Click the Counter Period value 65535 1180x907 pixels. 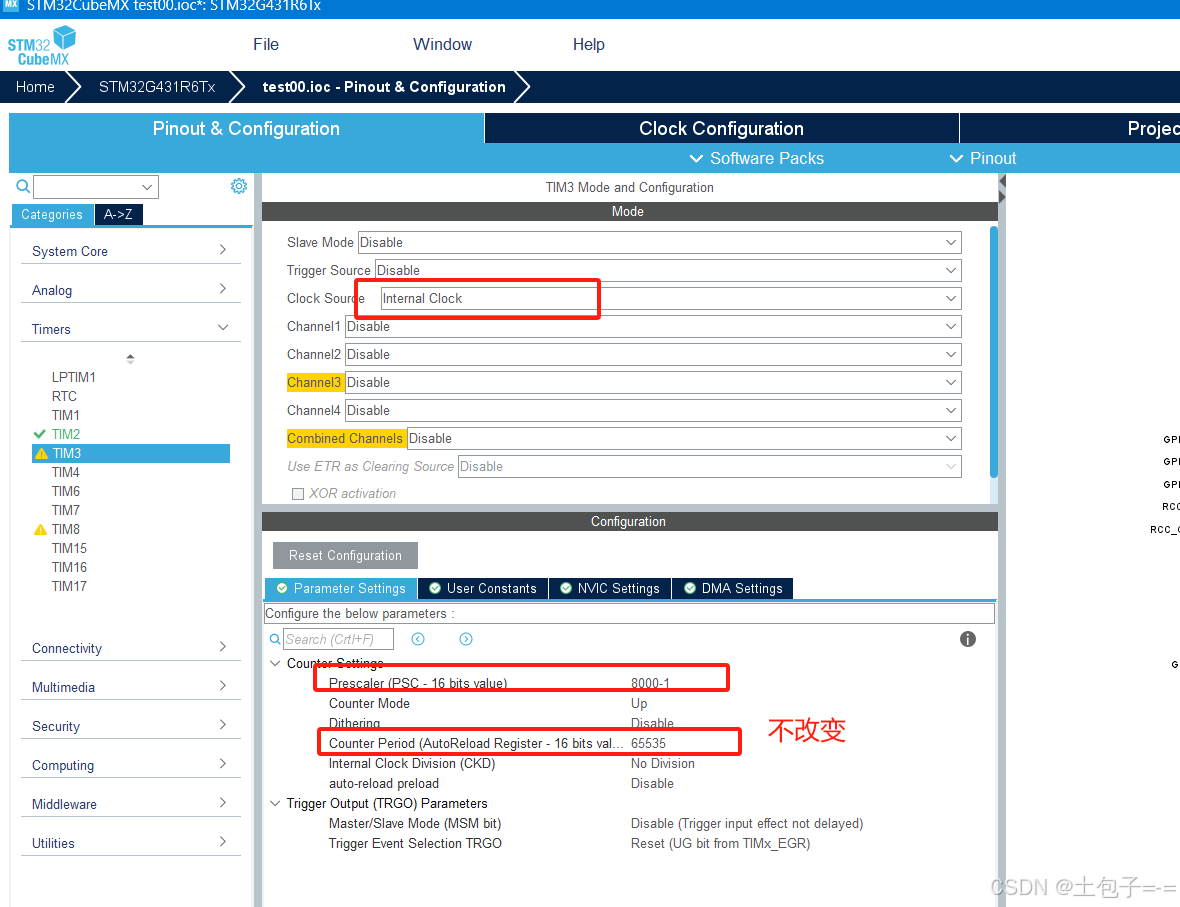[x=648, y=744]
